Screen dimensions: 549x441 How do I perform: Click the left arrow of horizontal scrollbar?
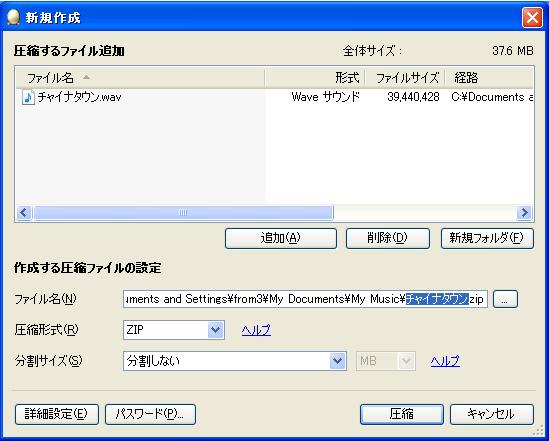coord(24,212)
